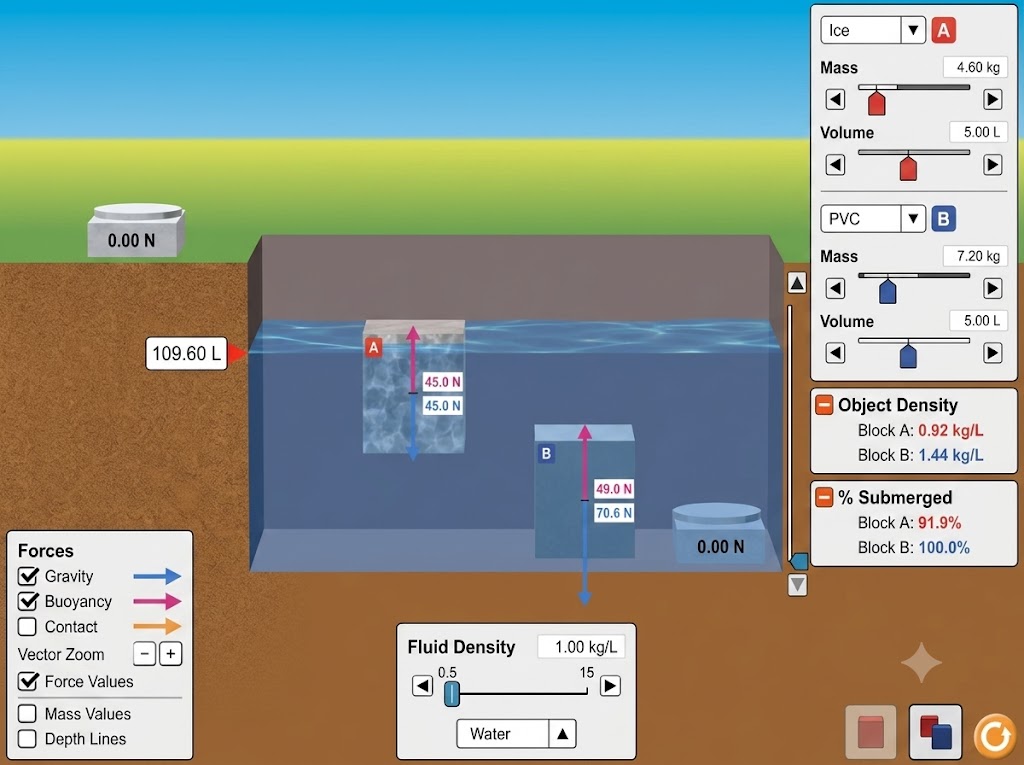Viewport: 1024px width, 765px height.
Task: Uncheck the Buoyancy forces checkbox
Action: 27,601
